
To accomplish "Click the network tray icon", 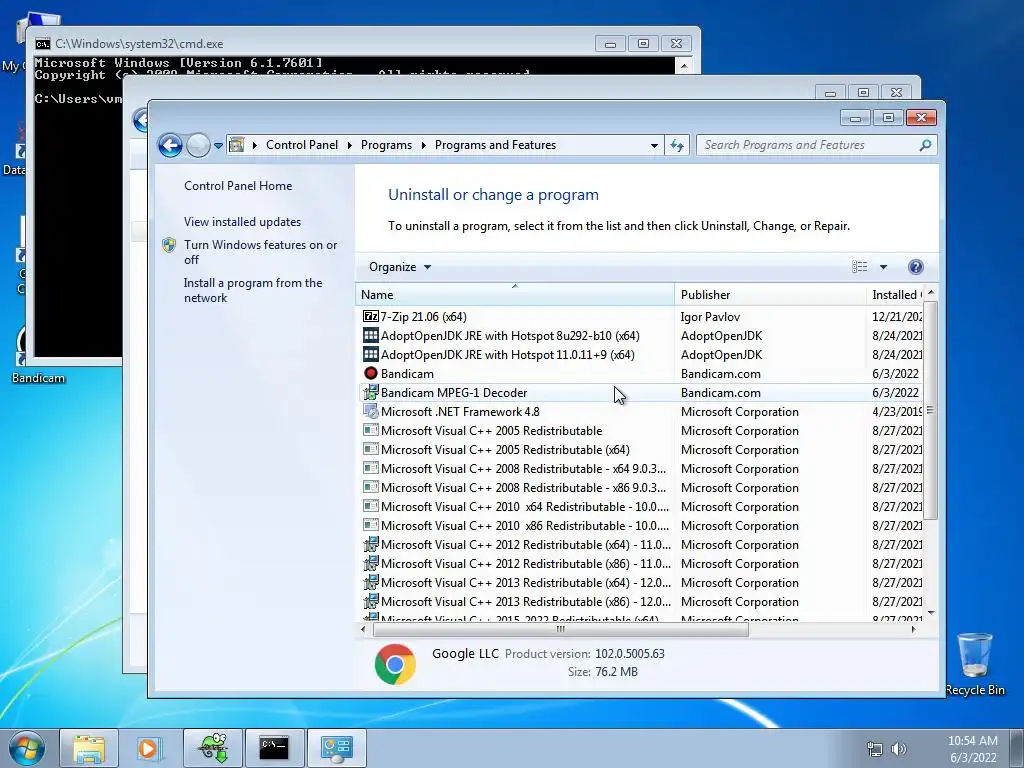I will pyautogui.click(x=874, y=749).
